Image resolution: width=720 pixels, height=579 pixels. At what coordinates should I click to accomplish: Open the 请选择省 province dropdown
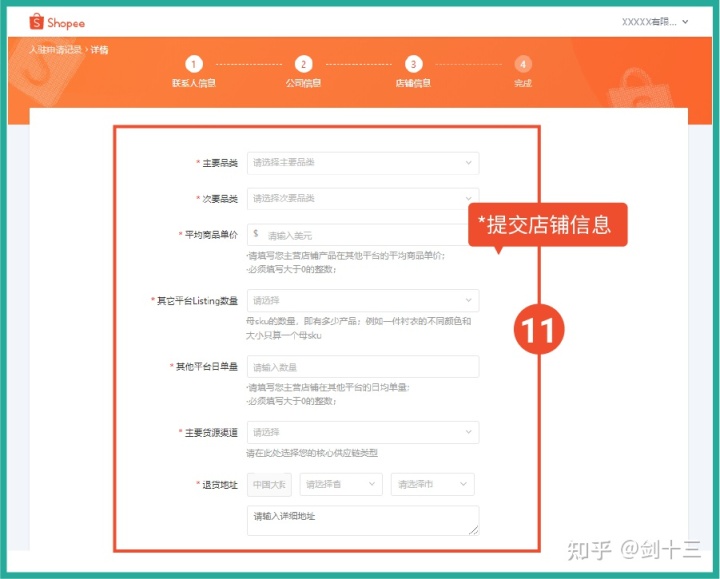coord(341,484)
